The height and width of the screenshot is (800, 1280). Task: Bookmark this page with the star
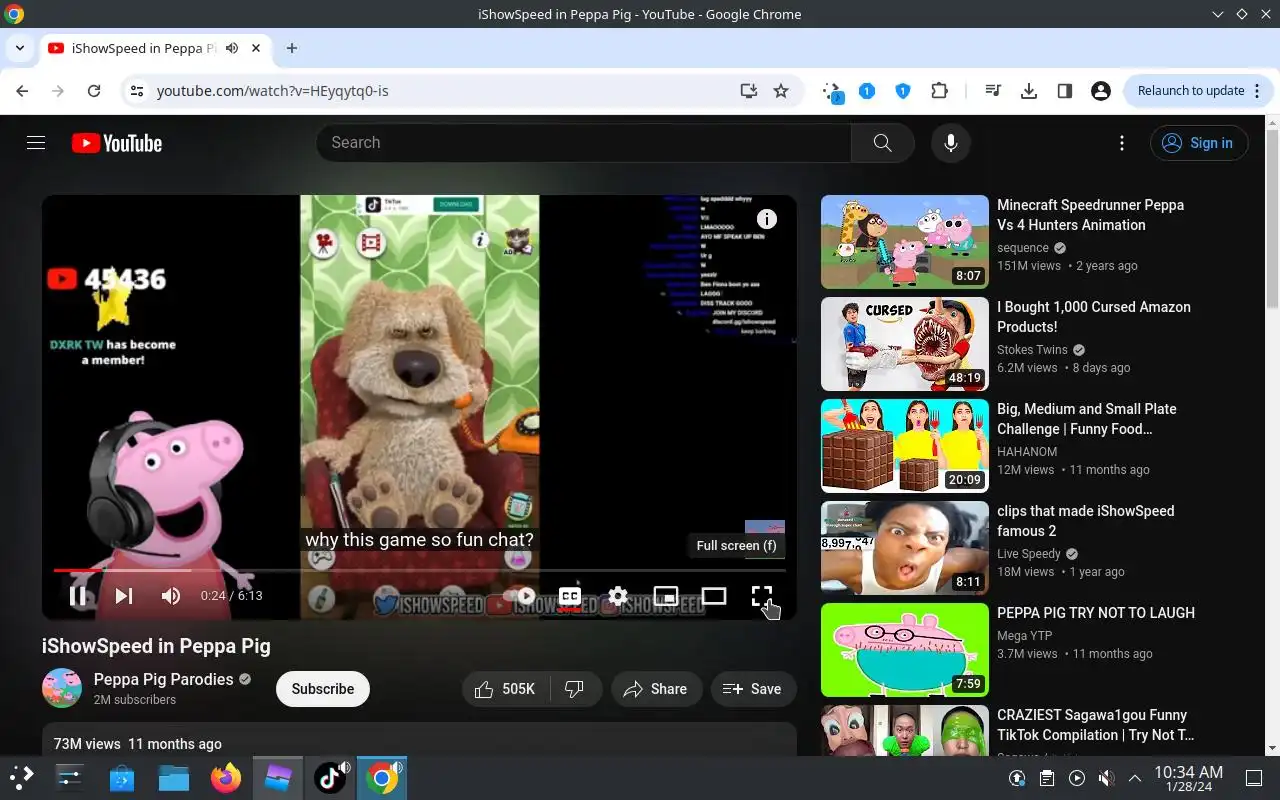click(x=781, y=91)
